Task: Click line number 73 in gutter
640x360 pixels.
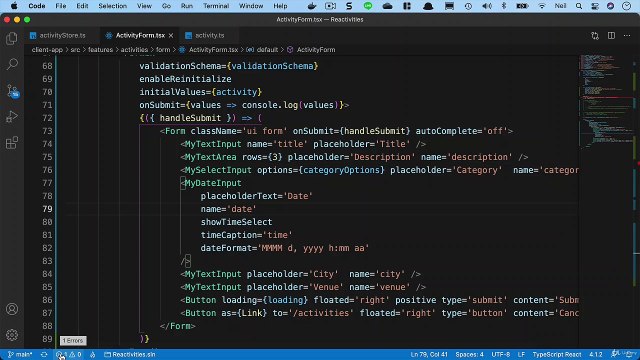Action: point(47,131)
